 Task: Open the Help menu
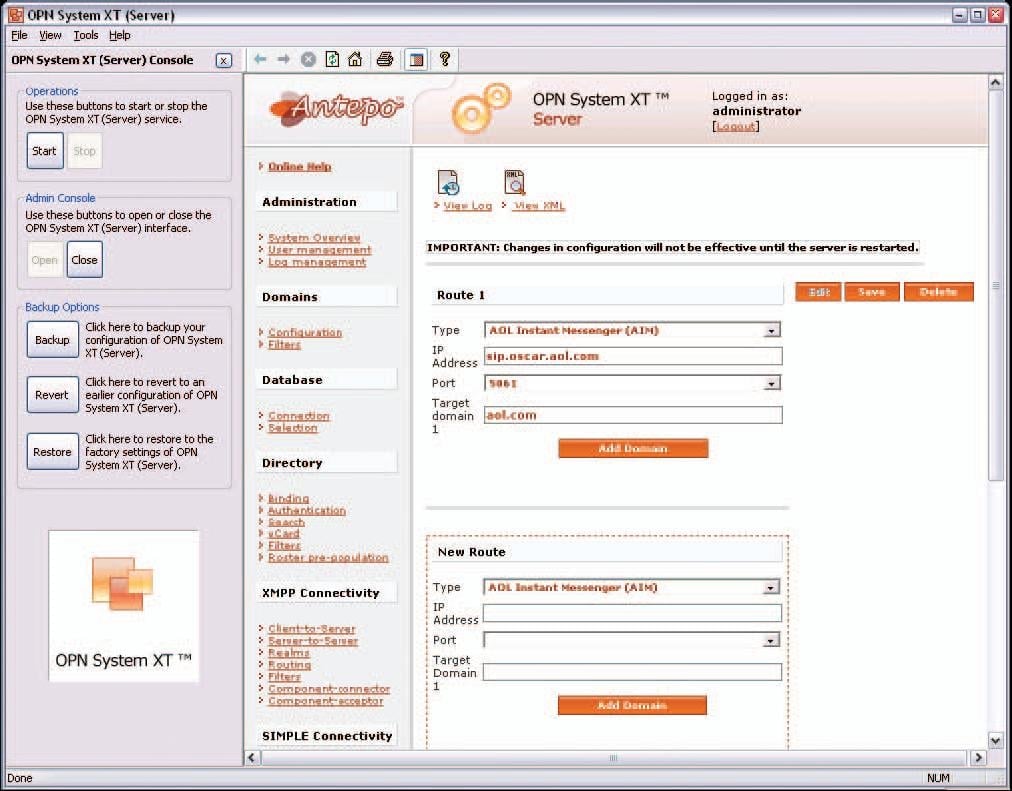pyautogui.click(x=119, y=35)
